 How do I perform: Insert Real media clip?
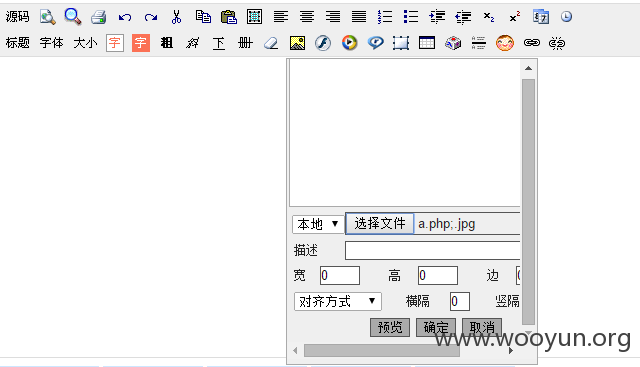tap(376, 42)
